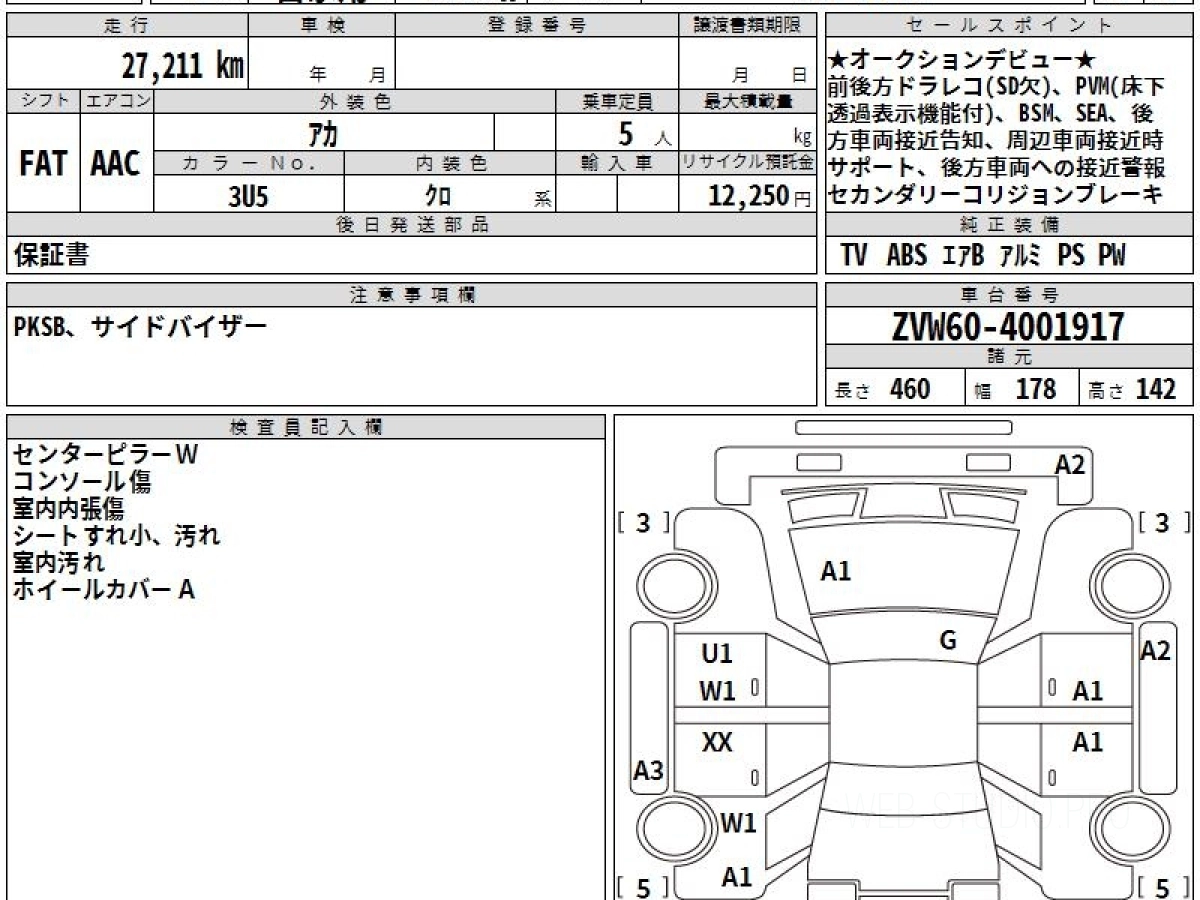The width and height of the screenshot is (1200, 900).
Task: Select inspector note コンソール傷
Action: [82, 481]
